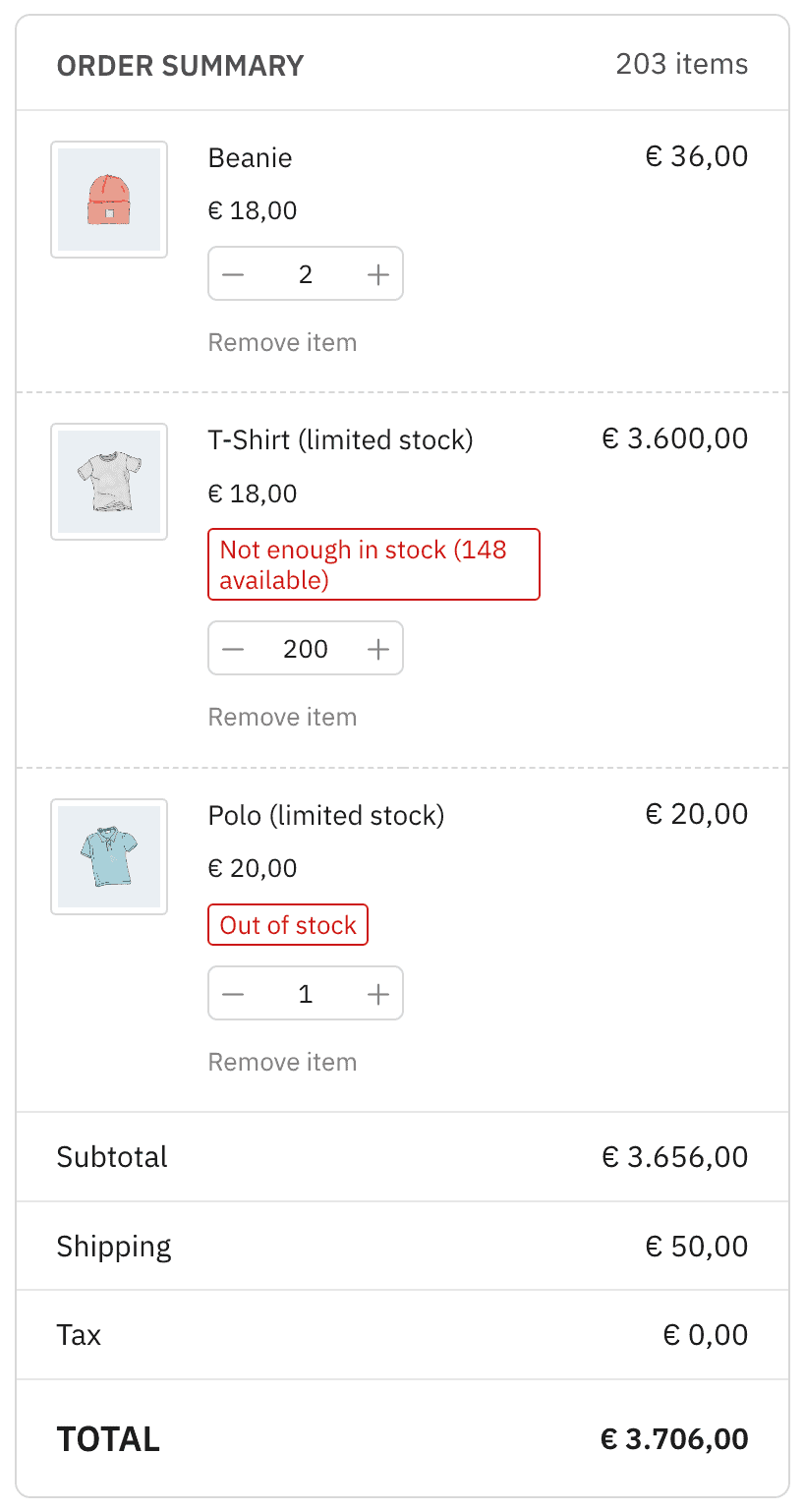Increase the T-Shirt quantity
The height and width of the screenshot is (1512, 804).
(x=377, y=648)
